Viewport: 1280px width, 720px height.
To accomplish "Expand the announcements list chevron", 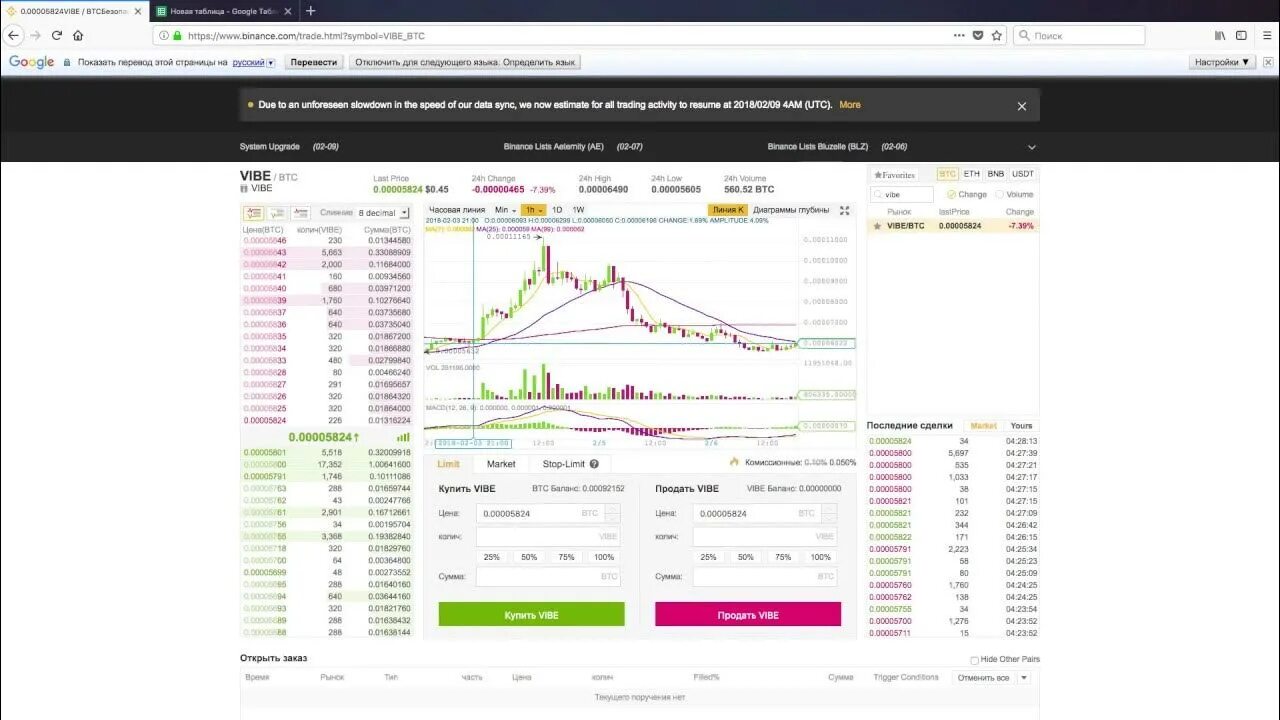I will pyautogui.click(x=1032, y=147).
